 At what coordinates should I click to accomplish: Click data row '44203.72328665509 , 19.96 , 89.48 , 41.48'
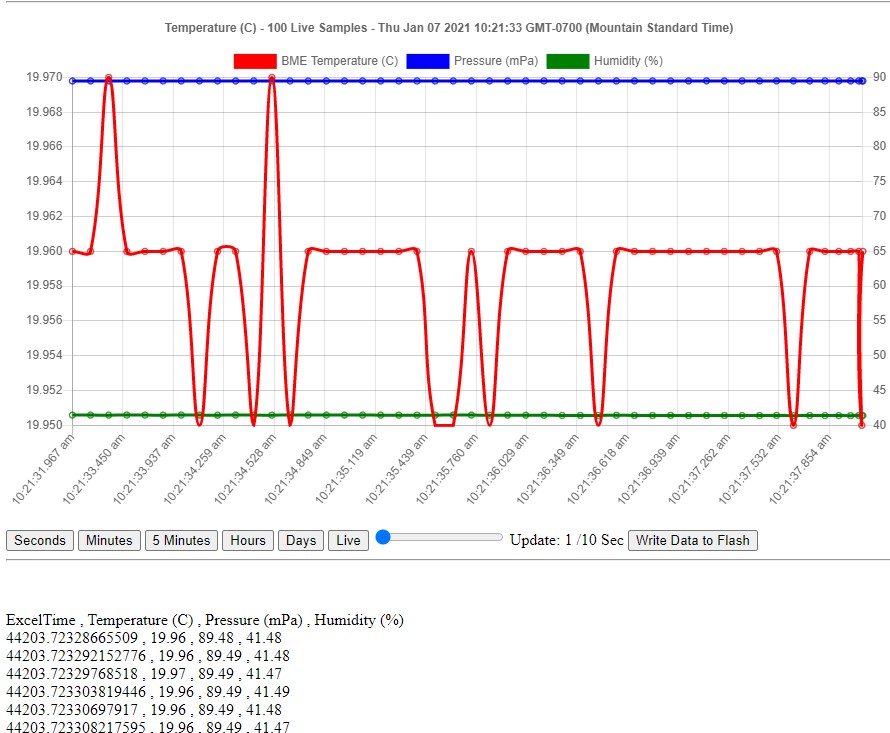click(144, 638)
